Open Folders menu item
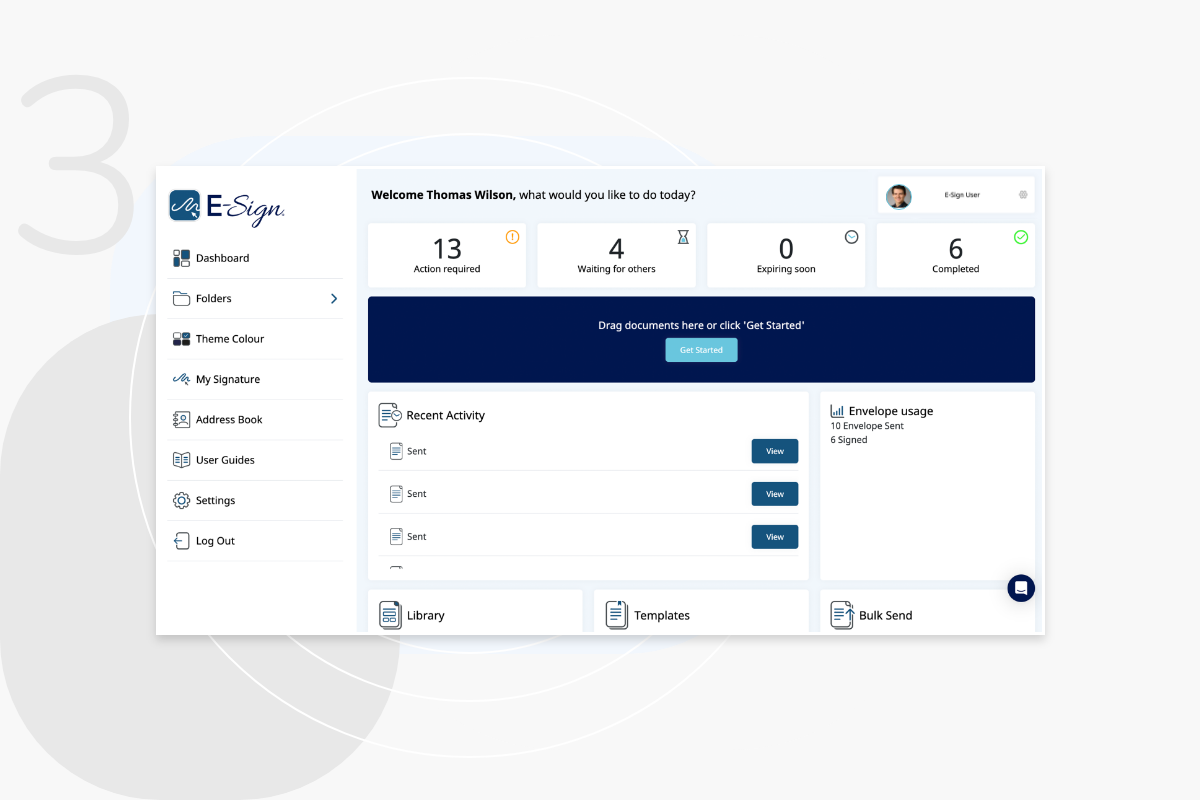 coord(255,298)
